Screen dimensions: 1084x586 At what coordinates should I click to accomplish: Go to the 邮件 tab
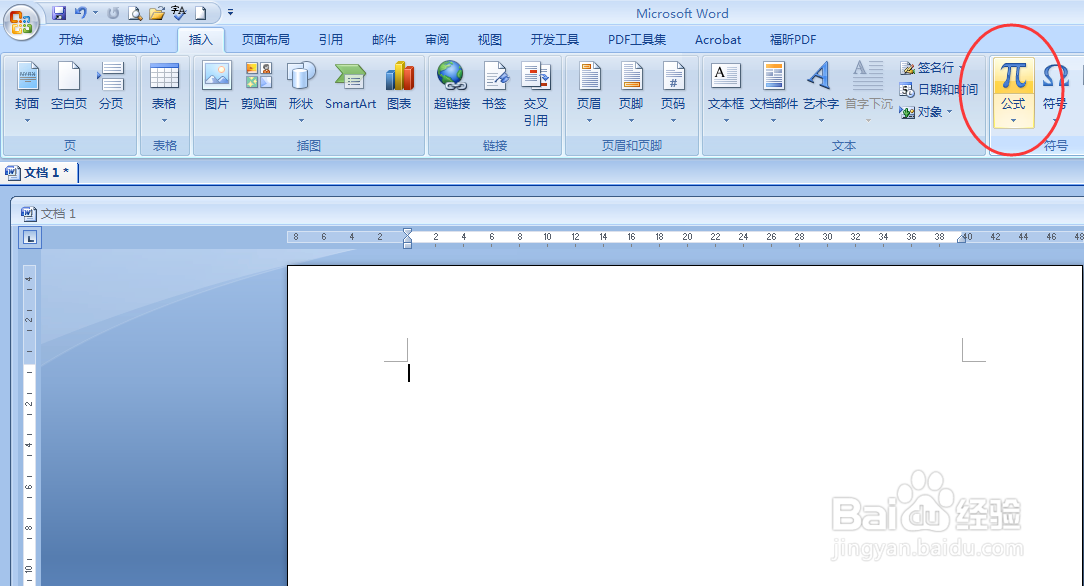click(384, 39)
